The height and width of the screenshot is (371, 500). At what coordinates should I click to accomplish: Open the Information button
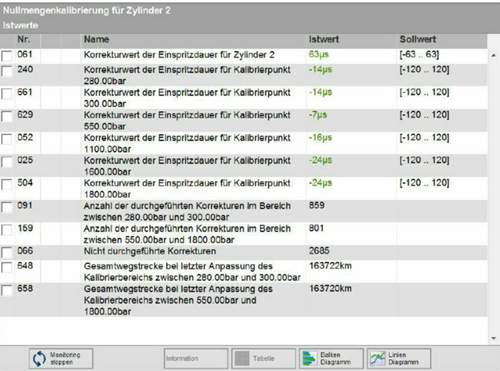[196, 359]
